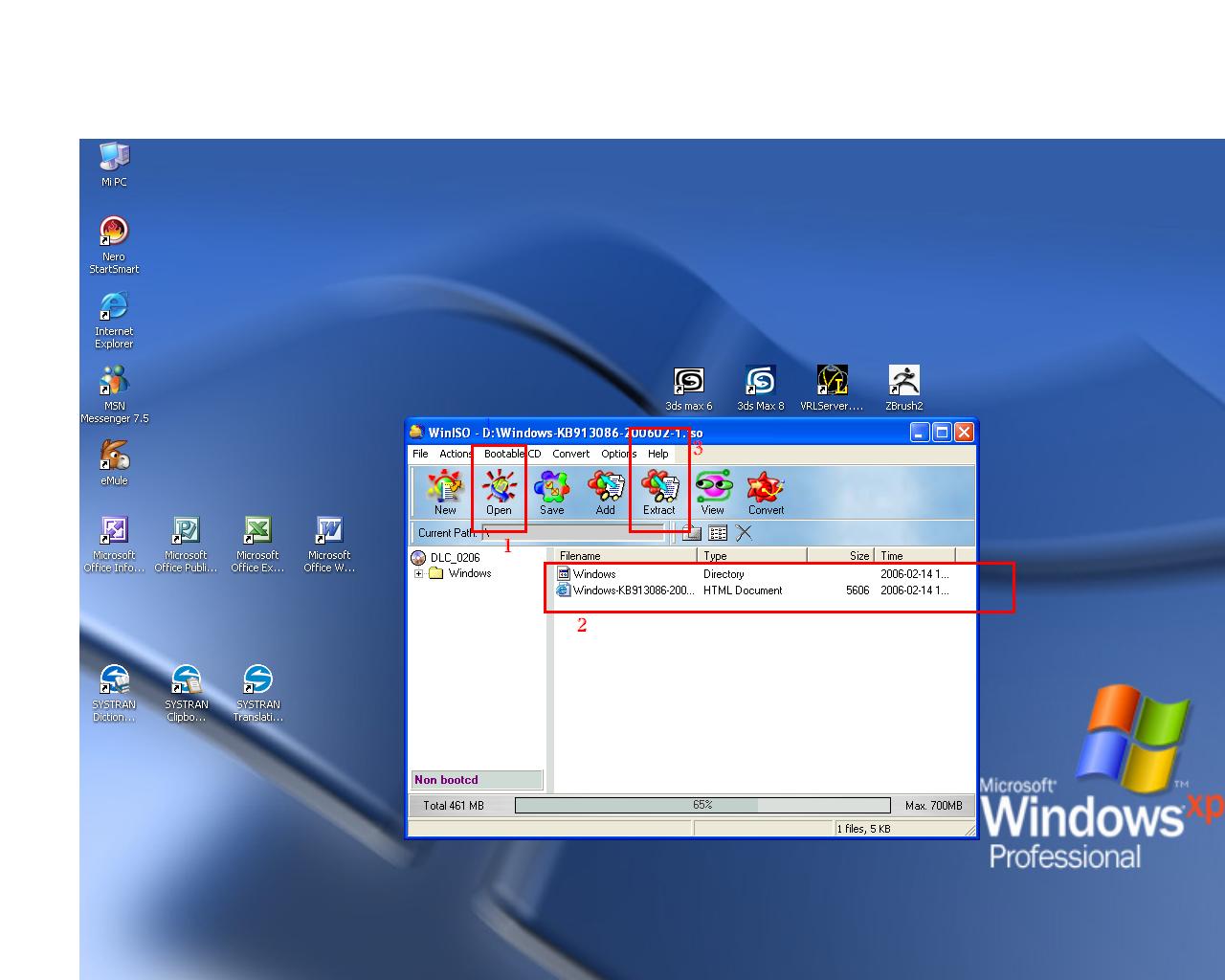Image resolution: width=1225 pixels, height=980 pixels.
Task: Open the Actions menu
Action: (x=456, y=454)
